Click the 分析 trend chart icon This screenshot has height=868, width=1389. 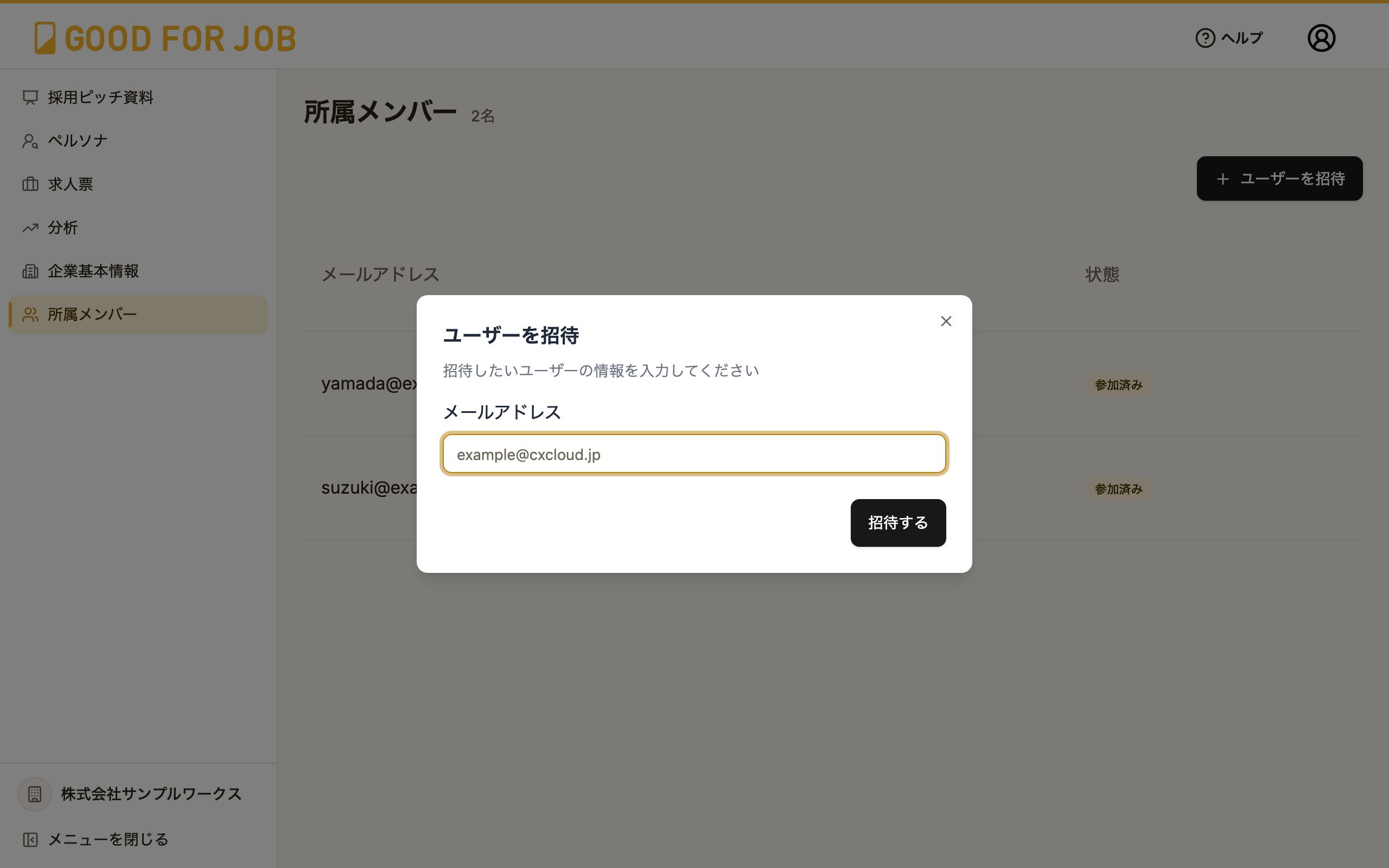pyautogui.click(x=30, y=228)
